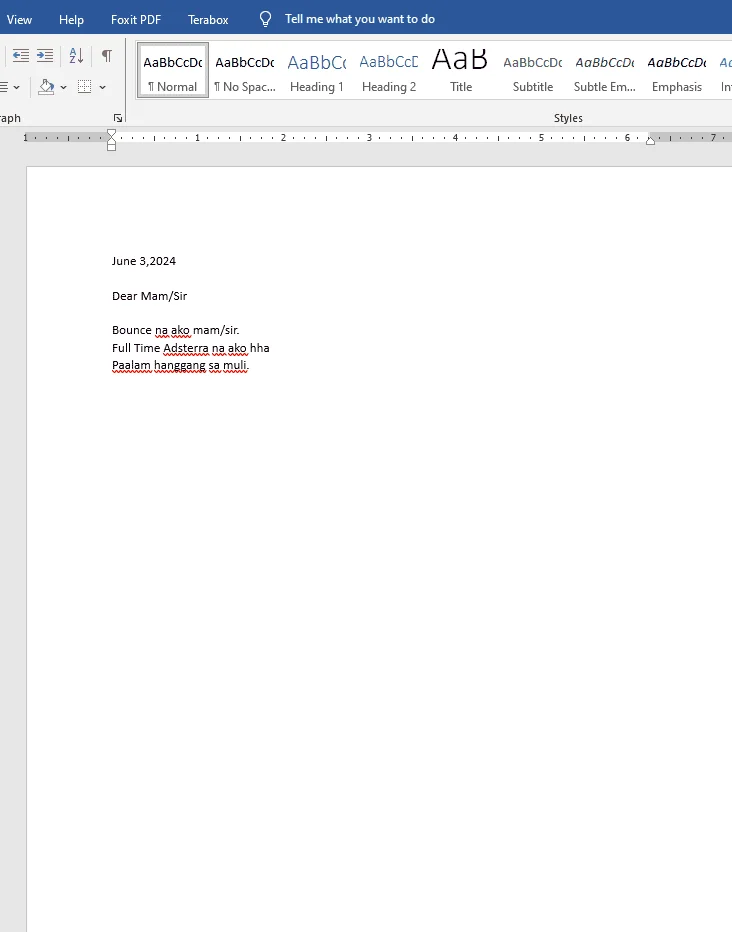Screen dimensions: 732x932
Task: Apply the Normal style
Action: 173,70
